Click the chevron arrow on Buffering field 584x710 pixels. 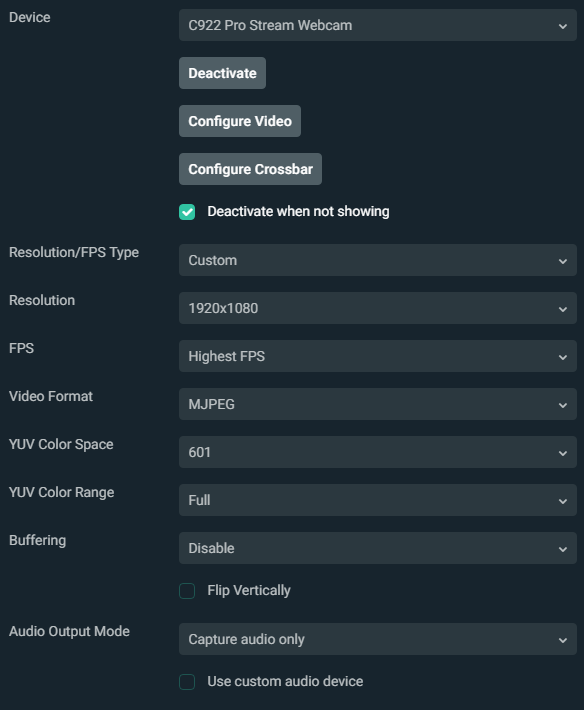pyautogui.click(x=563, y=549)
